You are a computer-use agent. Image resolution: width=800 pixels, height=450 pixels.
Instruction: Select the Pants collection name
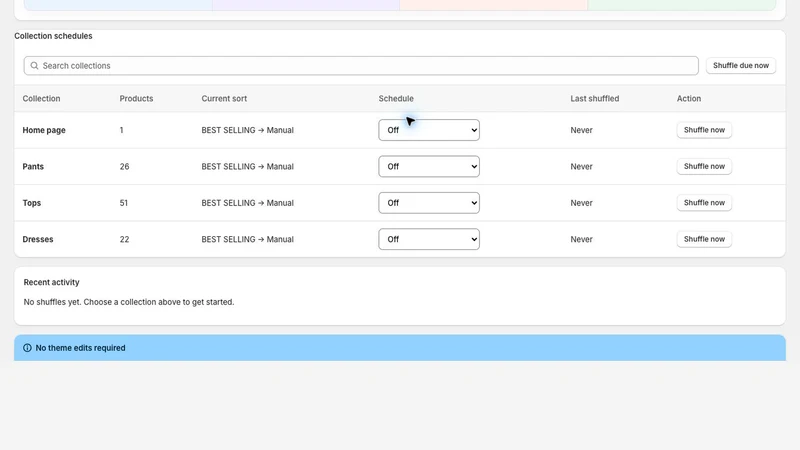click(x=33, y=166)
